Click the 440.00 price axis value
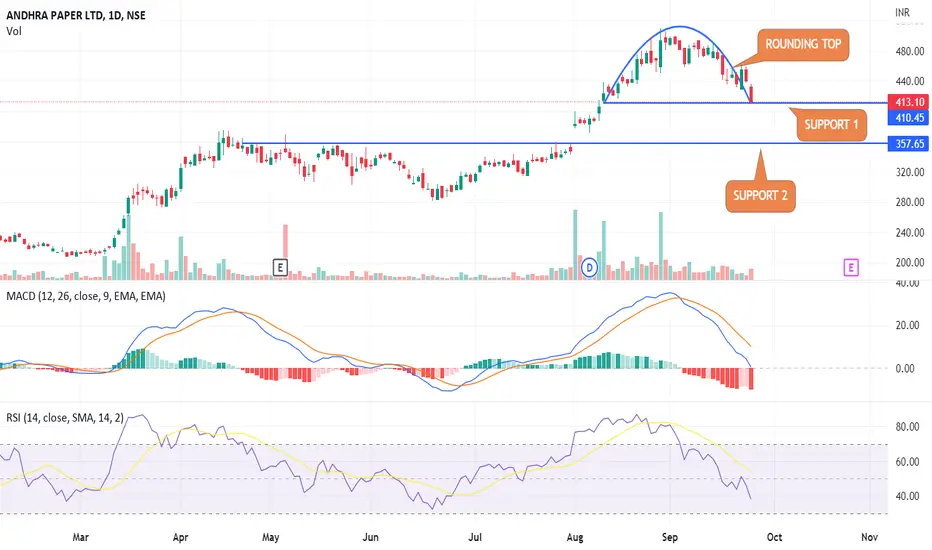932x550 pixels. (910, 81)
